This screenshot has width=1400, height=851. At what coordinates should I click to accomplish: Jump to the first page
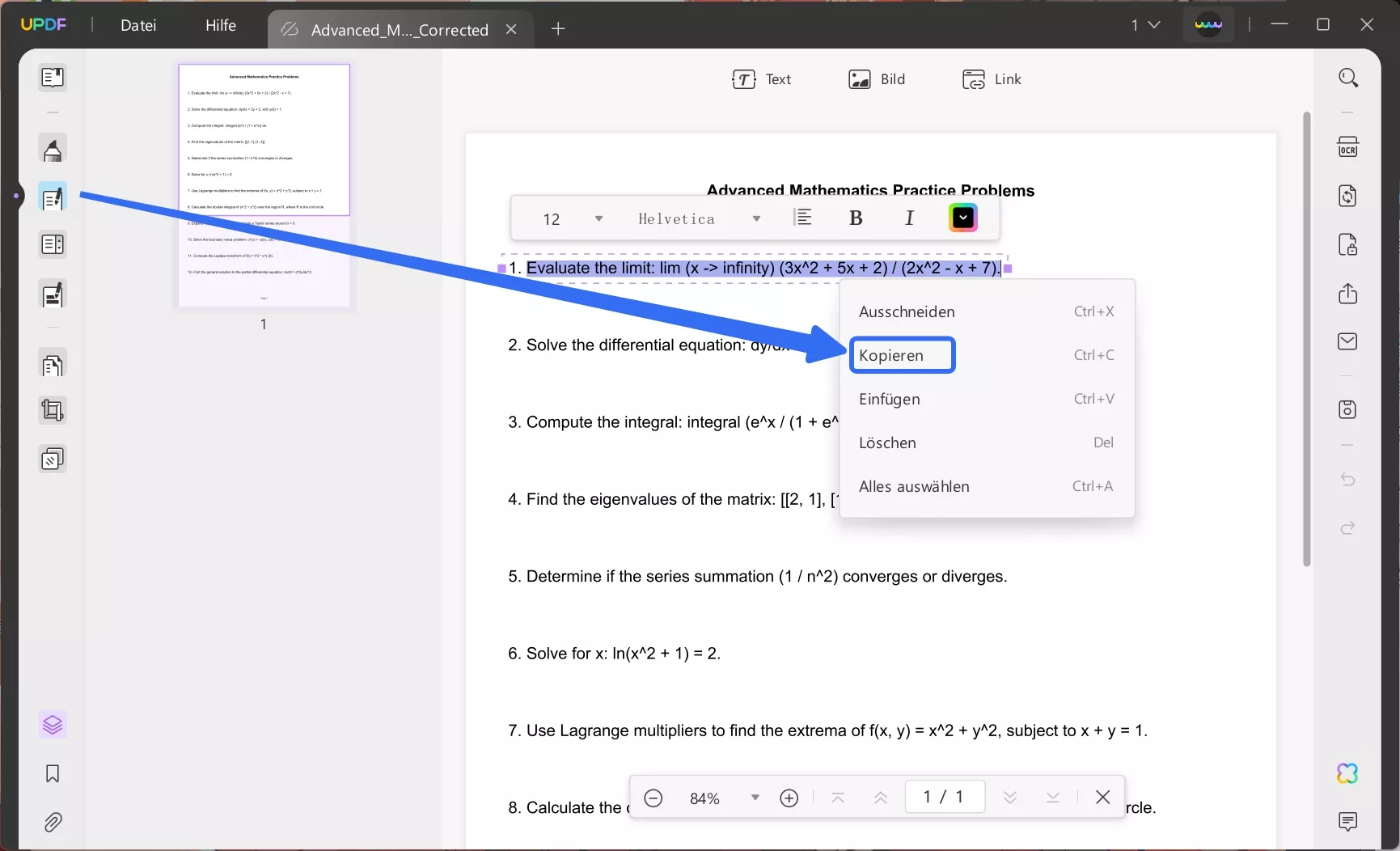click(x=838, y=798)
